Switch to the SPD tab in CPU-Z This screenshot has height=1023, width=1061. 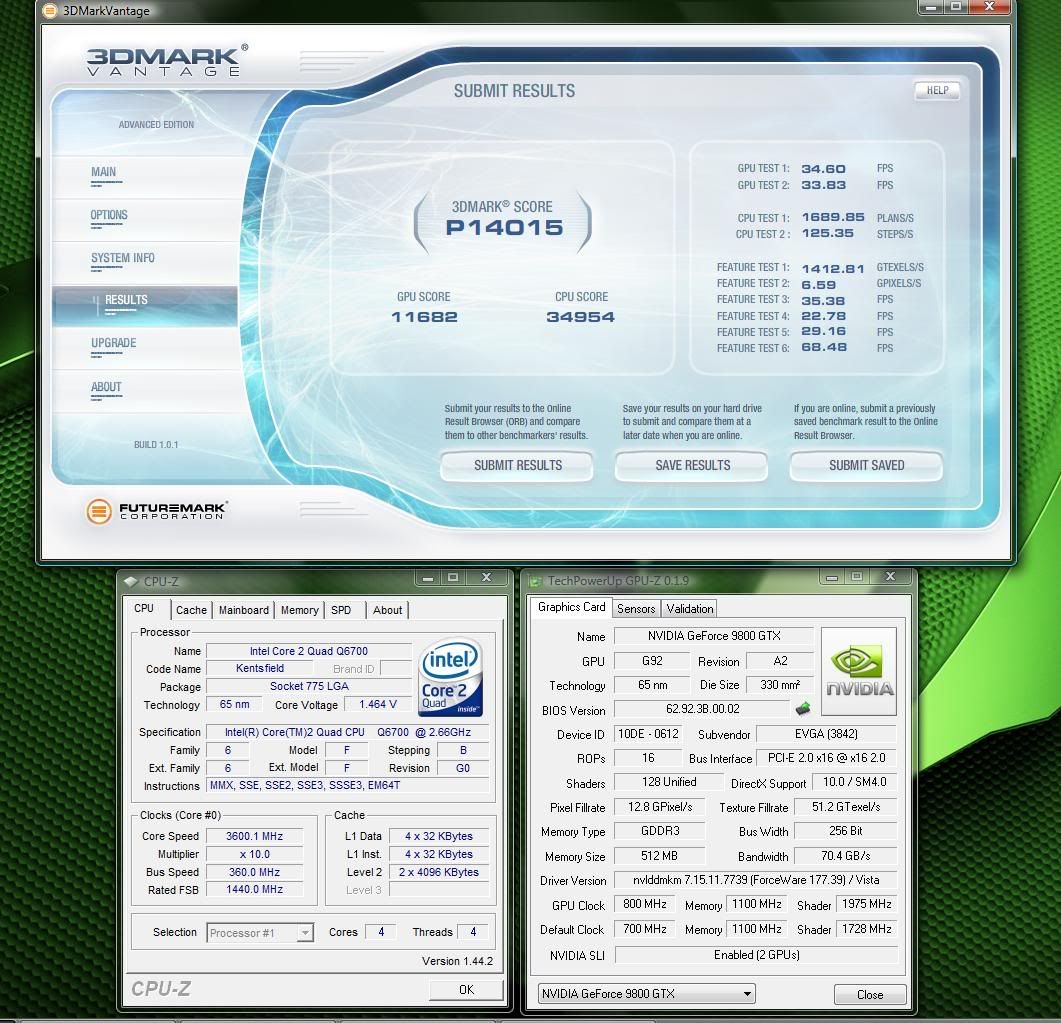coord(341,610)
